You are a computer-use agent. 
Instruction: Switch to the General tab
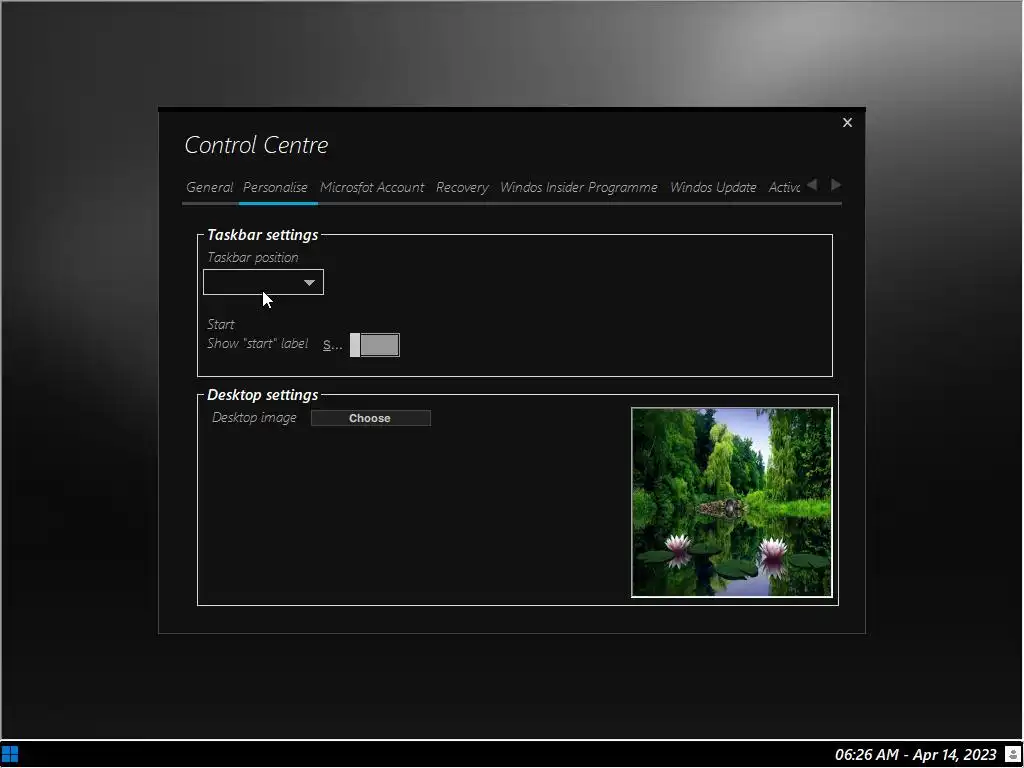coord(209,187)
